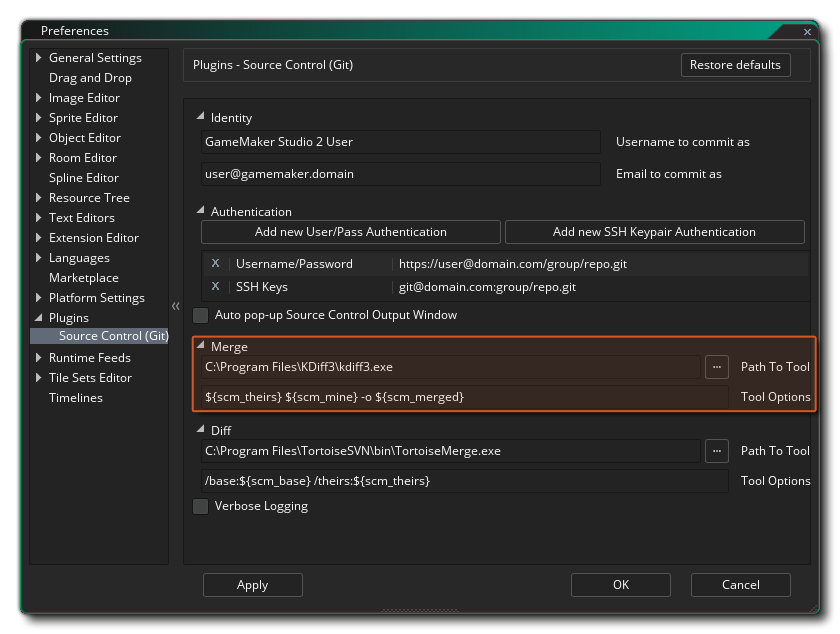
Task: Enable Auto pop-up Source Control Output Window
Action: 200,314
